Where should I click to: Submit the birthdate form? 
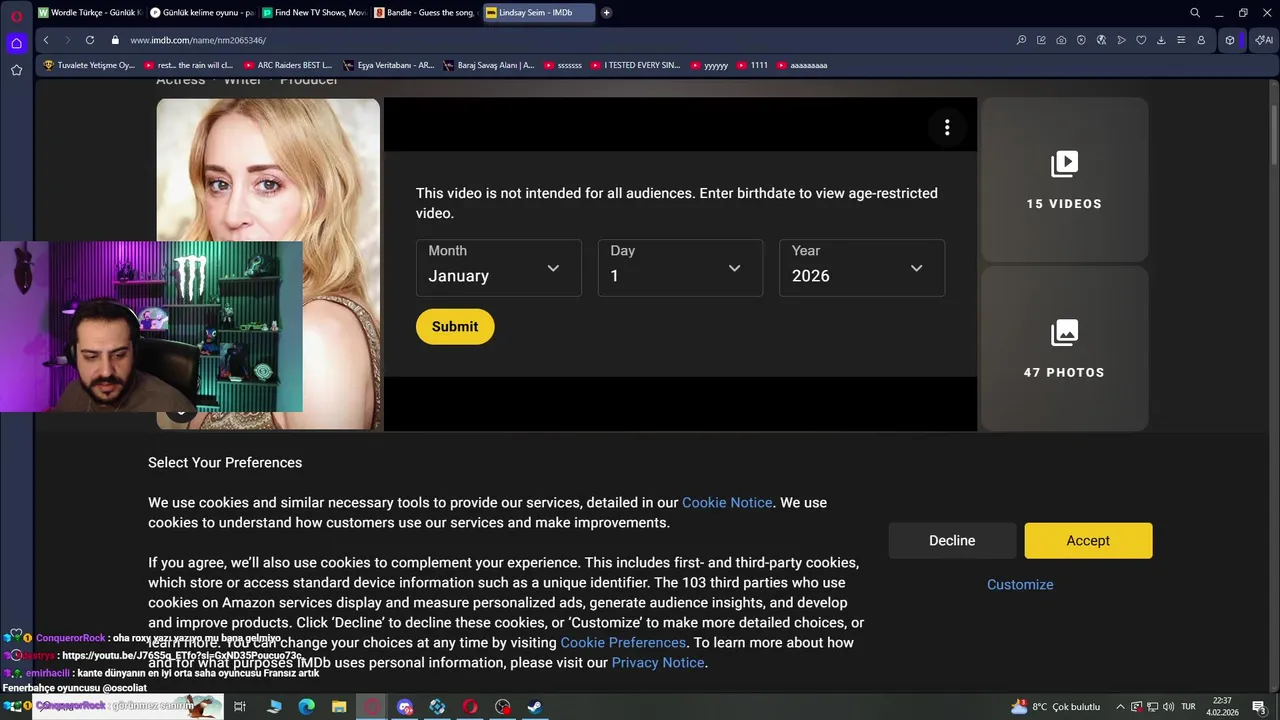point(455,327)
